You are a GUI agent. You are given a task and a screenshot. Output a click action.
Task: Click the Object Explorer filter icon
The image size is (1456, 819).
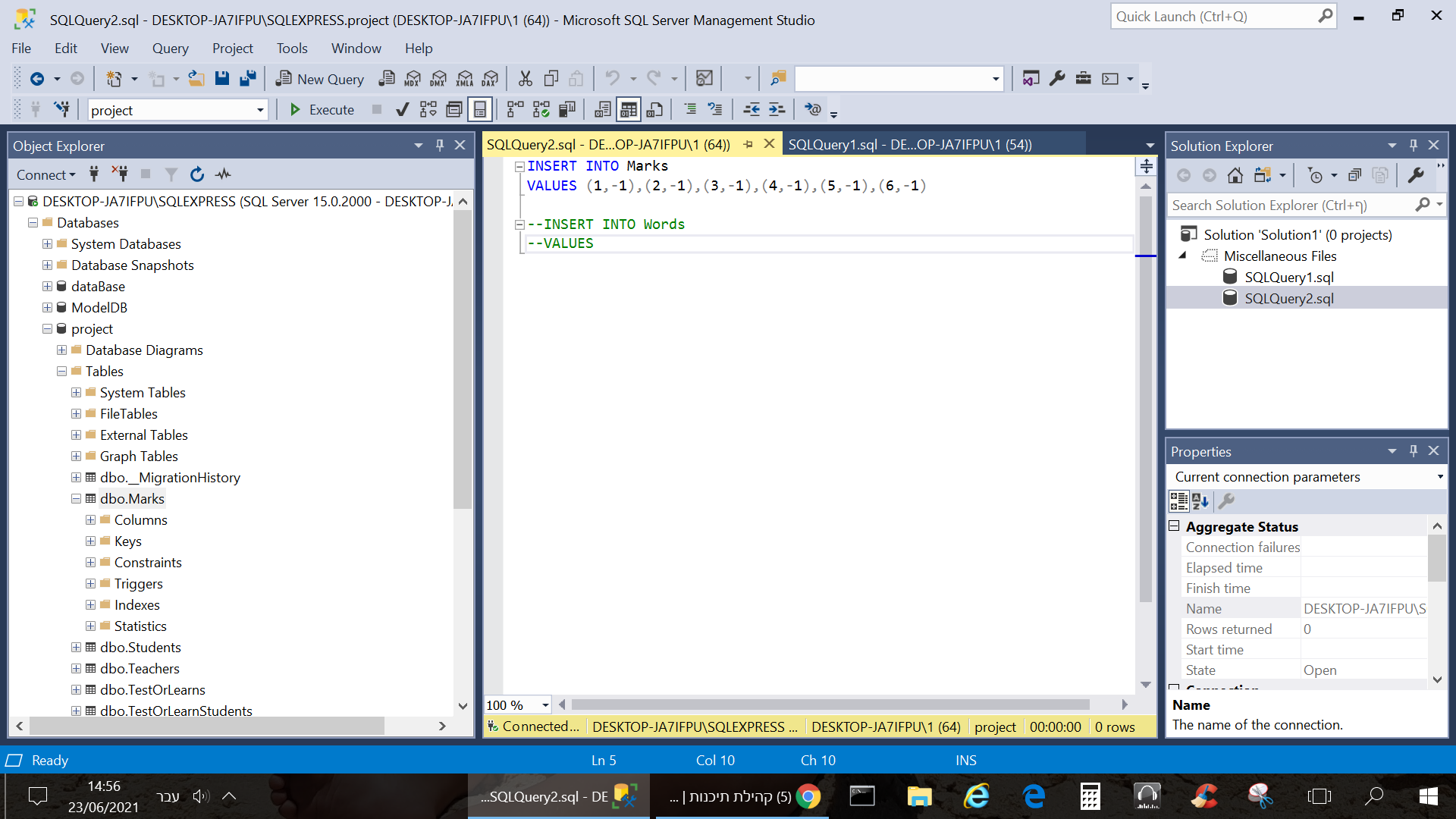(x=171, y=174)
